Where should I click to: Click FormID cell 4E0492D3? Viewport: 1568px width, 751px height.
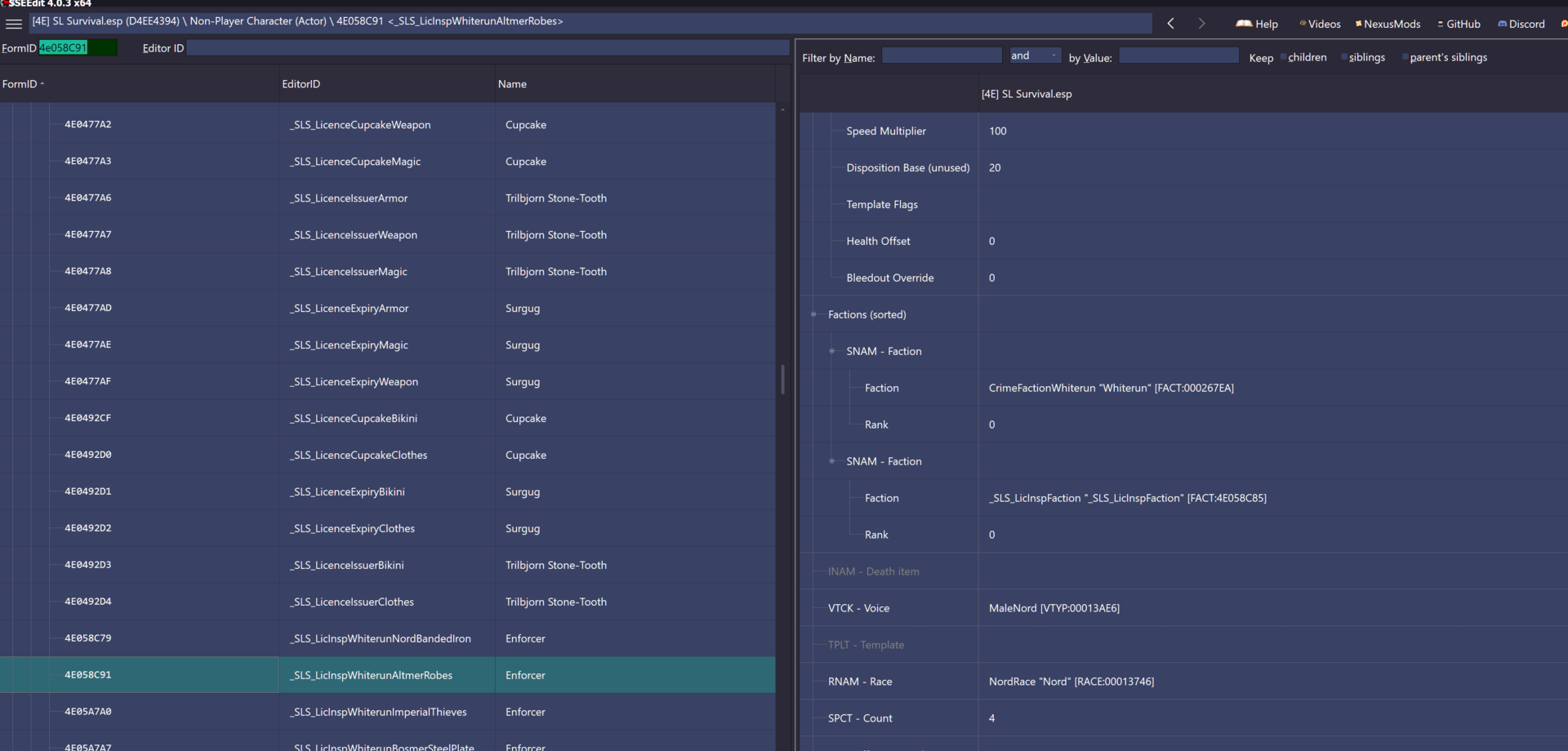point(88,565)
